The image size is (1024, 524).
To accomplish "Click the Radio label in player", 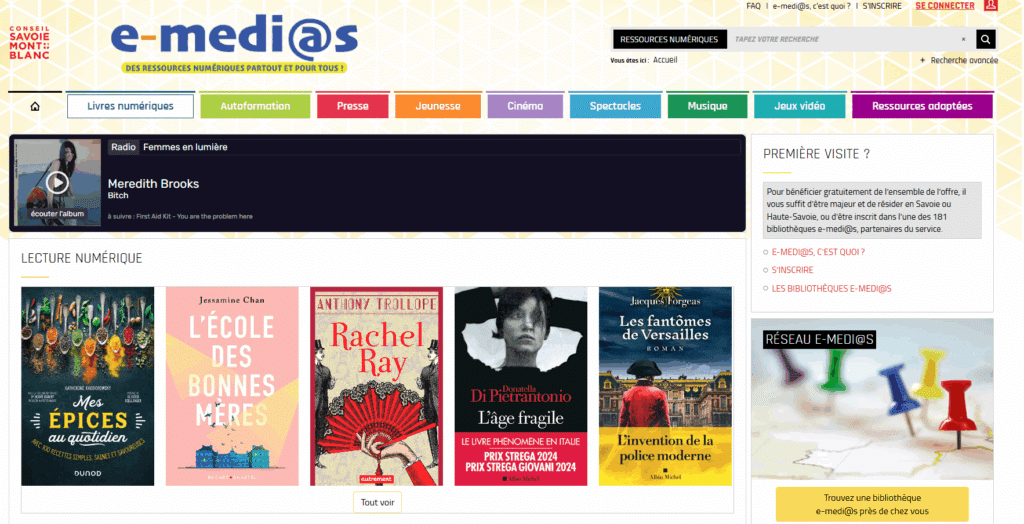I will pos(123,147).
